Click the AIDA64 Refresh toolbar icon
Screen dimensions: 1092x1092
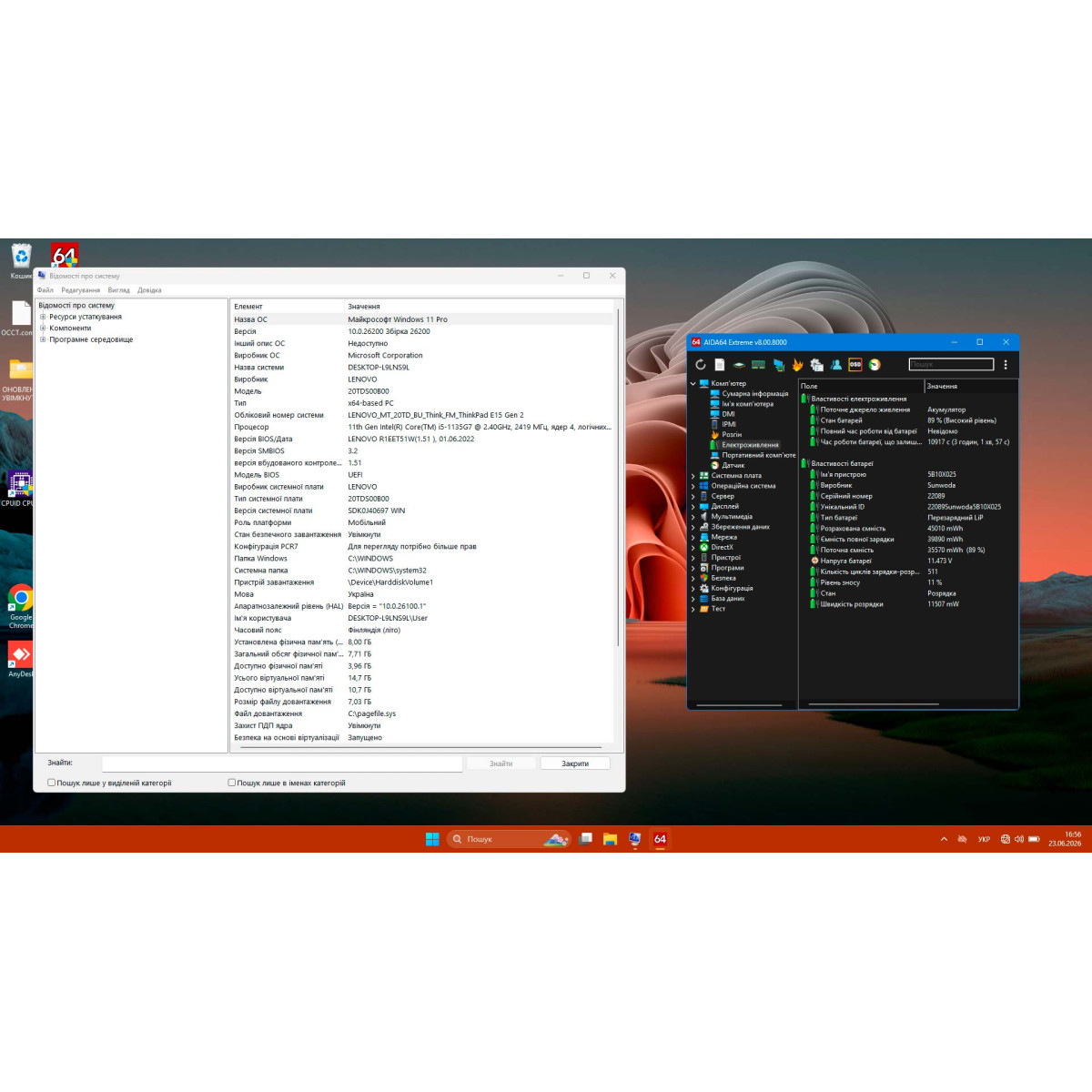point(701,365)
